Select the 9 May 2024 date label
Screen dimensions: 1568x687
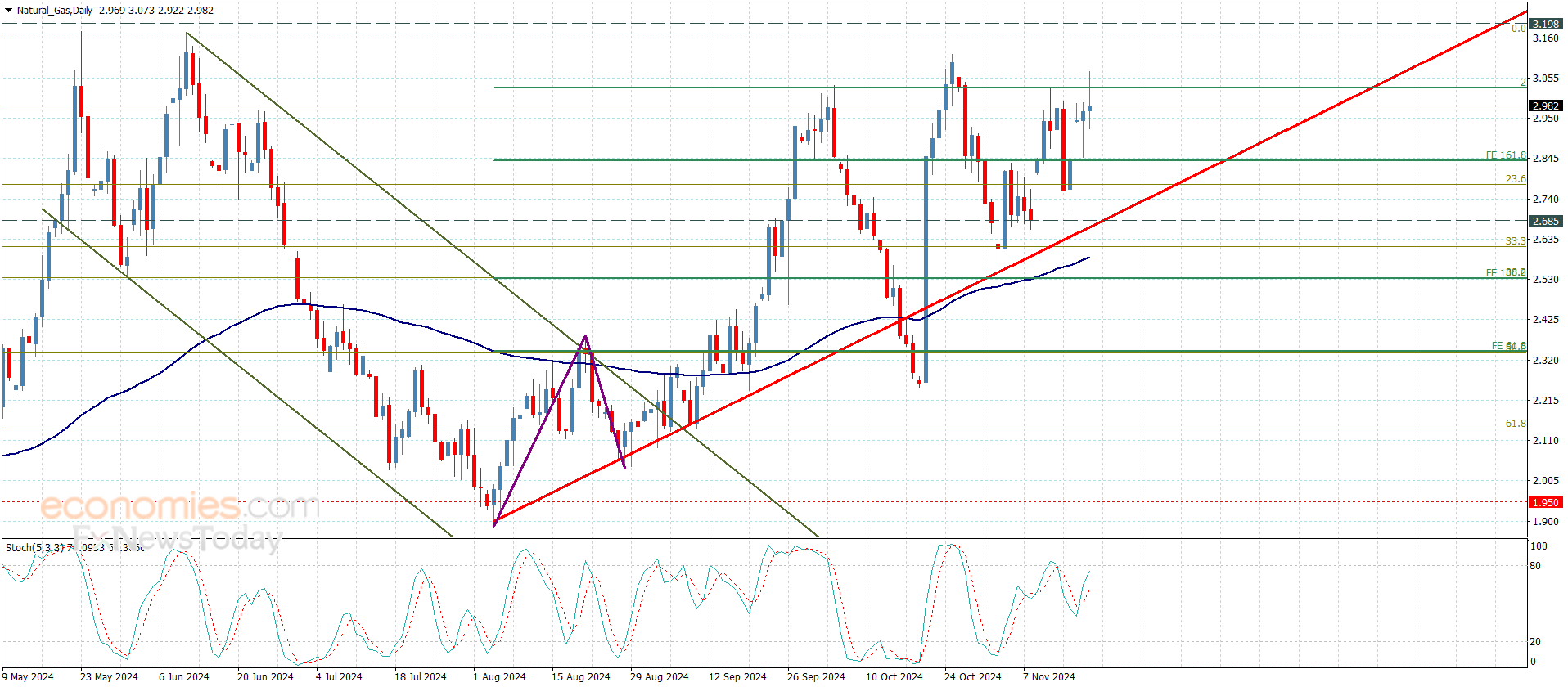pos(28,676)
